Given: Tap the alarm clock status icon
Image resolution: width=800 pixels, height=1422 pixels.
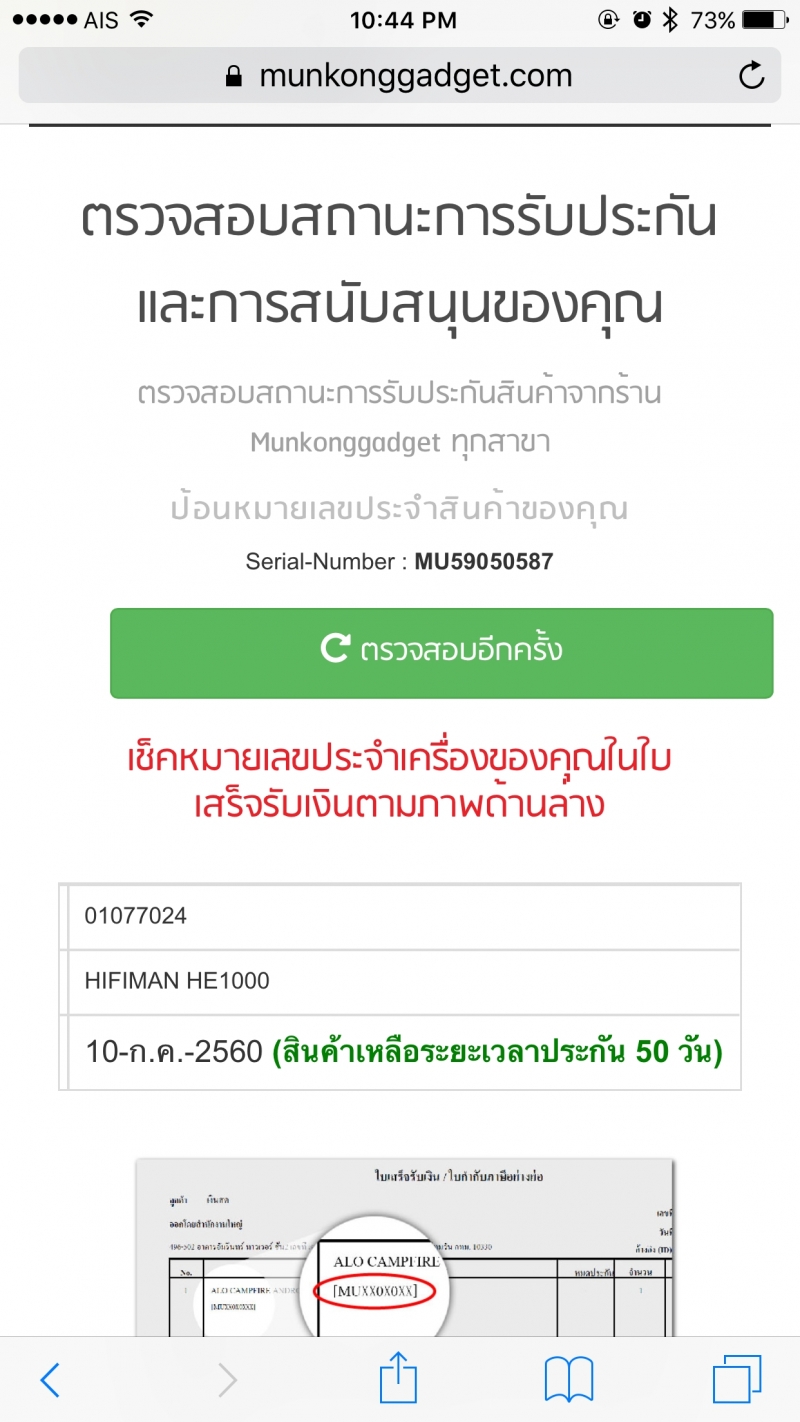Looking at the screenshot, I should pyautogui.click(x=641, y=20).
